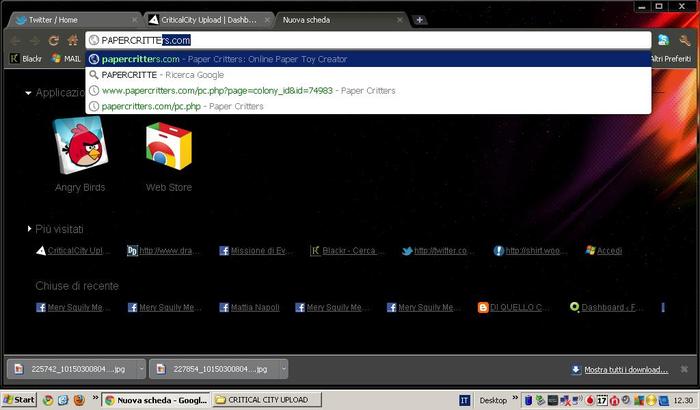Click the calendar 17 tray icon
Screen dimensions: 700x410
(602, 400)
